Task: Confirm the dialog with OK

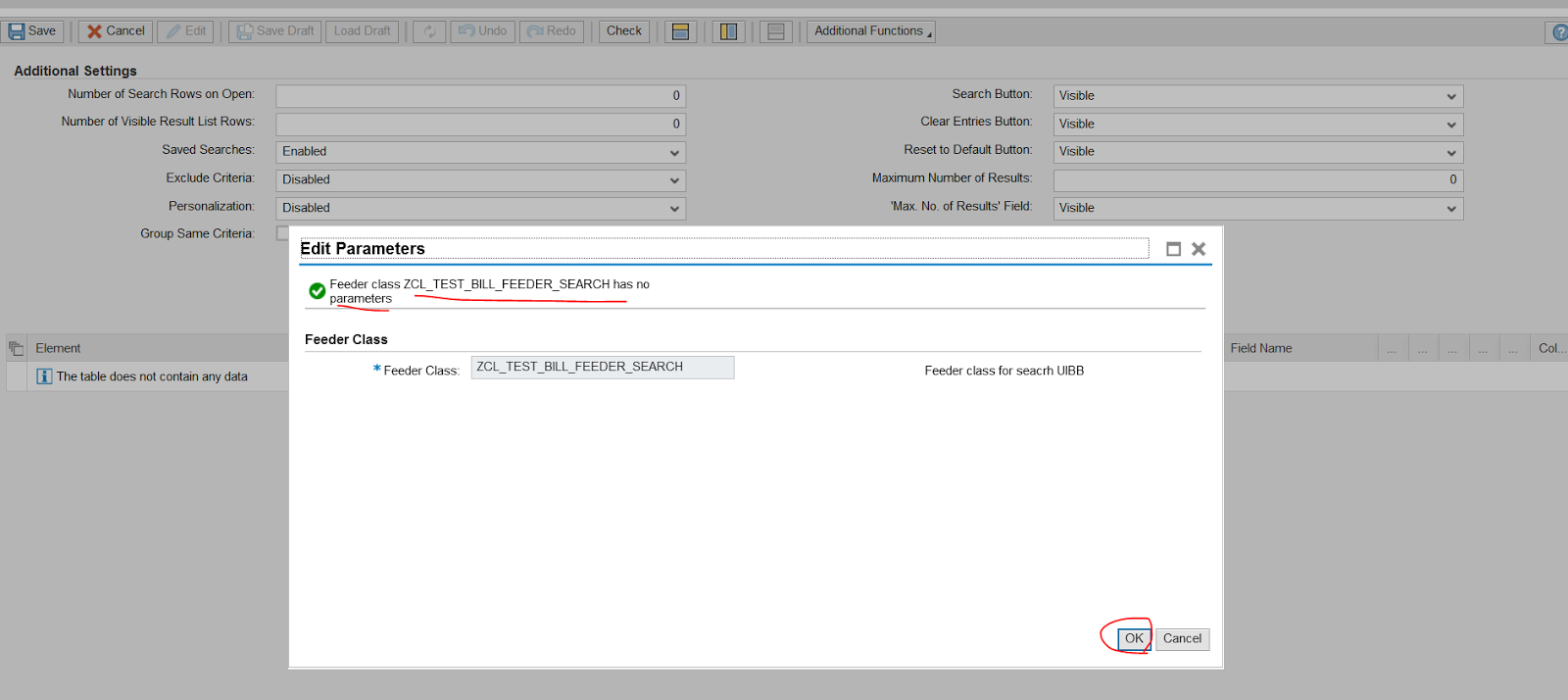Action: (x=1134, y=638)
